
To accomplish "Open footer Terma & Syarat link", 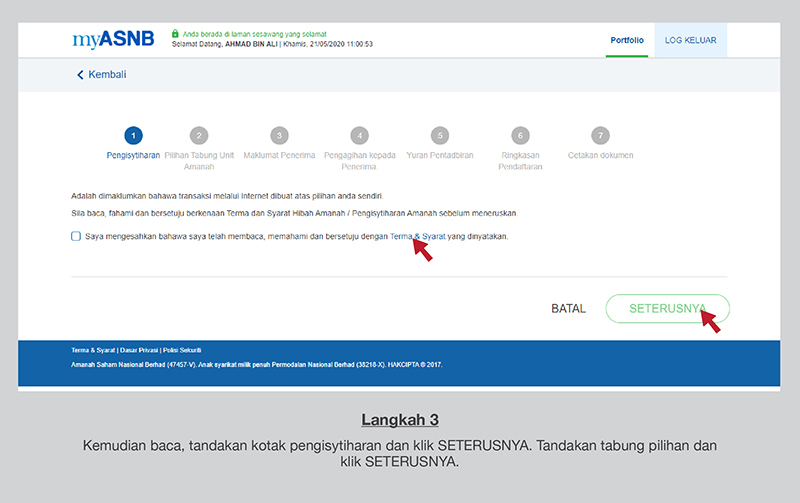I will (92, 351).
